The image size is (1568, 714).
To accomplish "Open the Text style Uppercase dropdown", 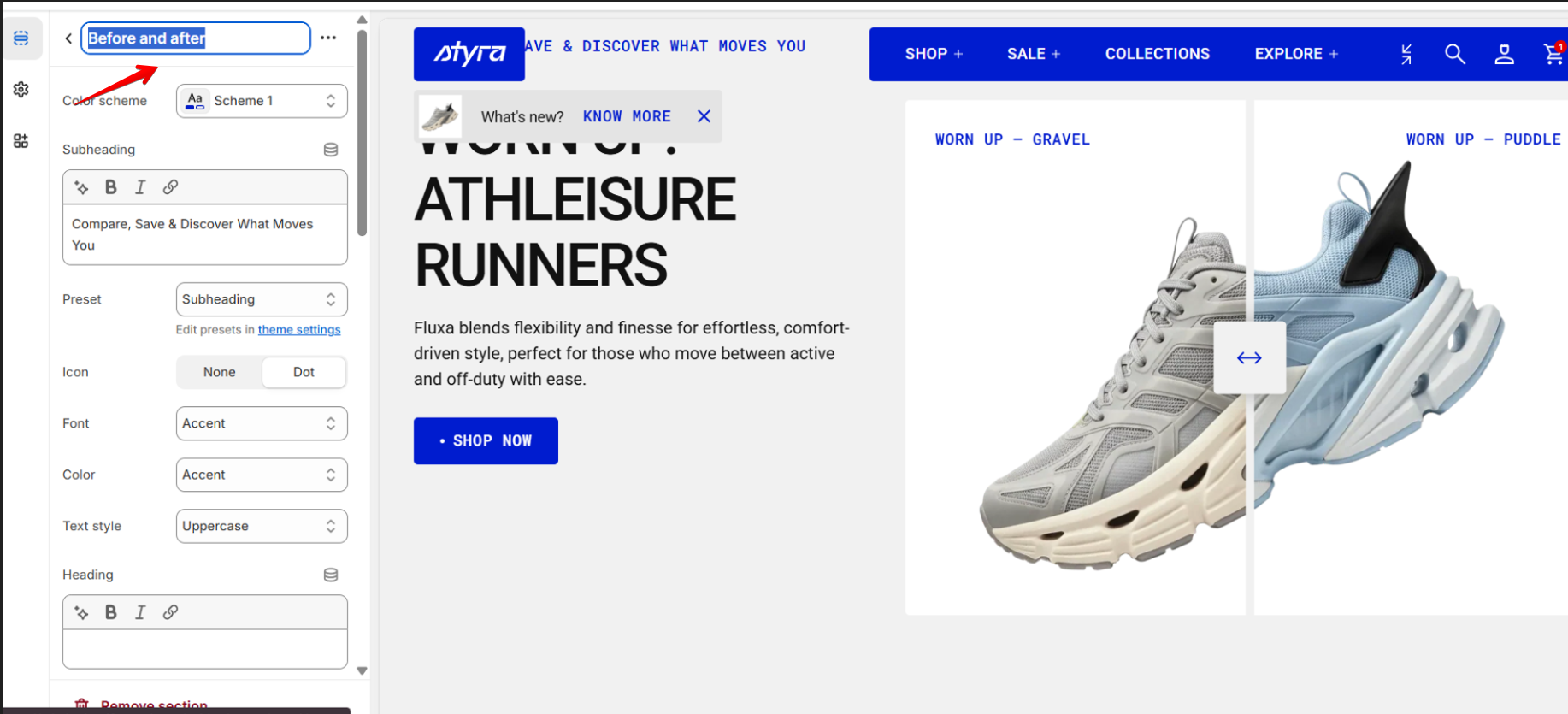I will tap(262, 526).
